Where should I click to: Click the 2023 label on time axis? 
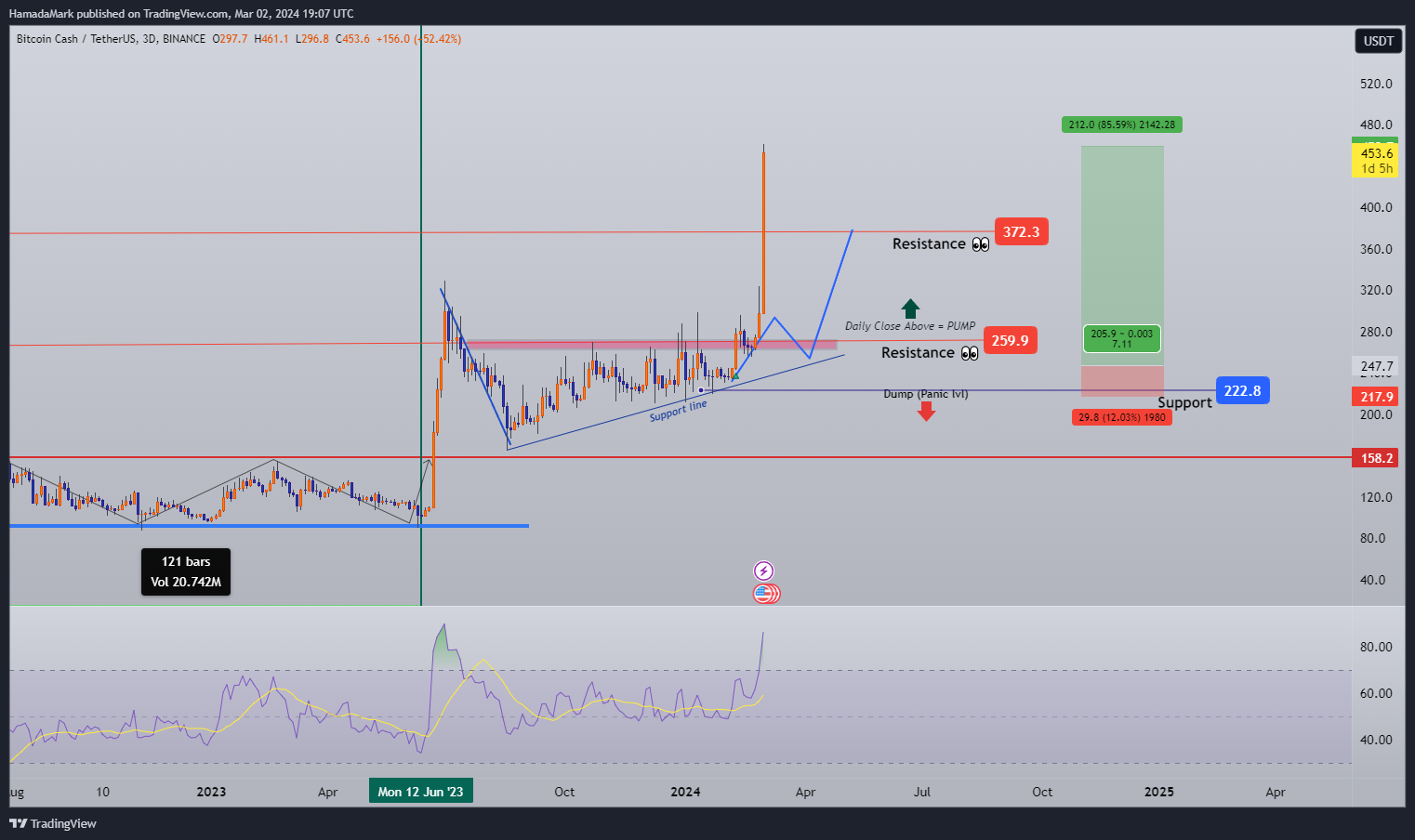pos(211,792)
